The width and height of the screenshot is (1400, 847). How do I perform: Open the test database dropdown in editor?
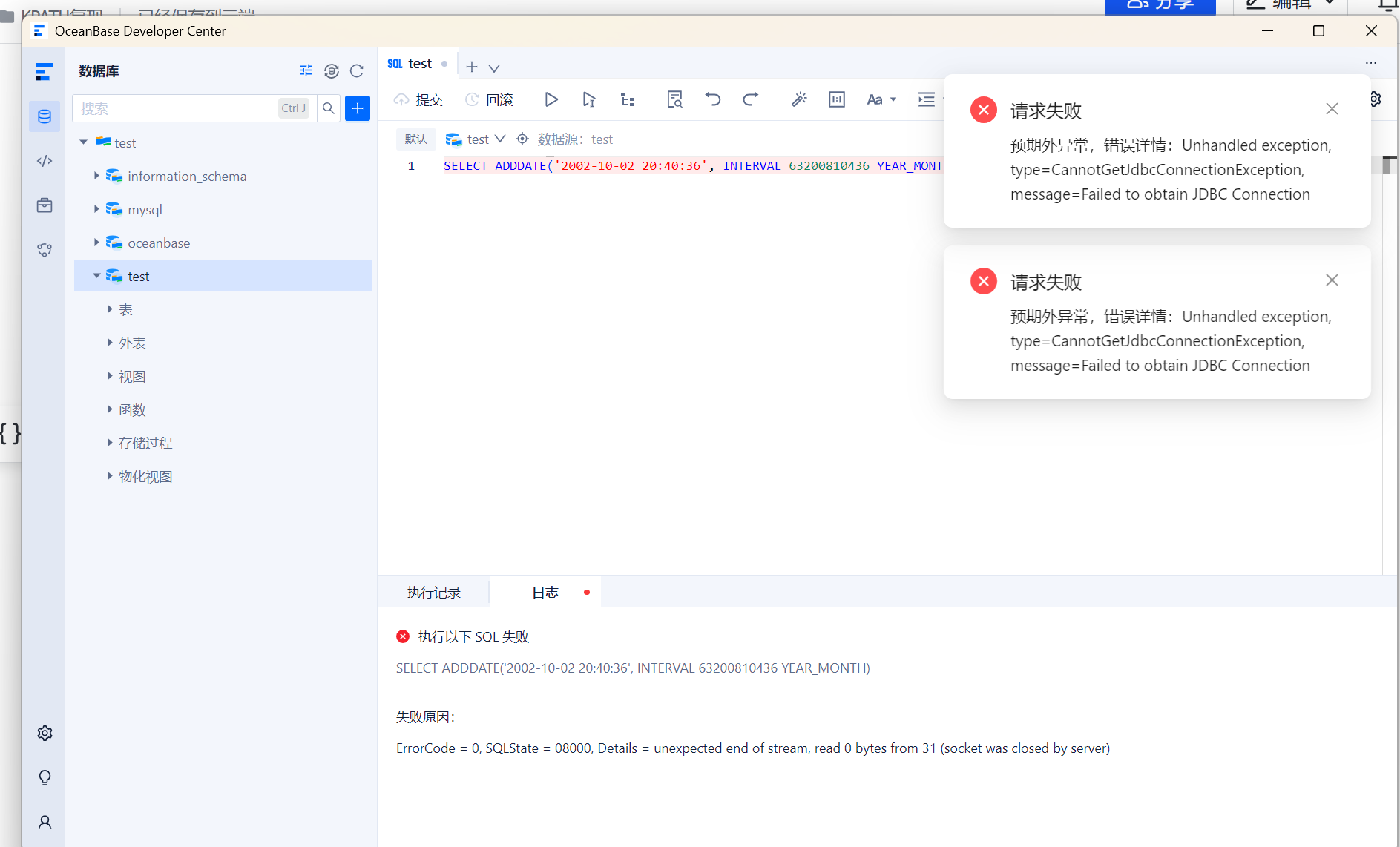point(476,139)
